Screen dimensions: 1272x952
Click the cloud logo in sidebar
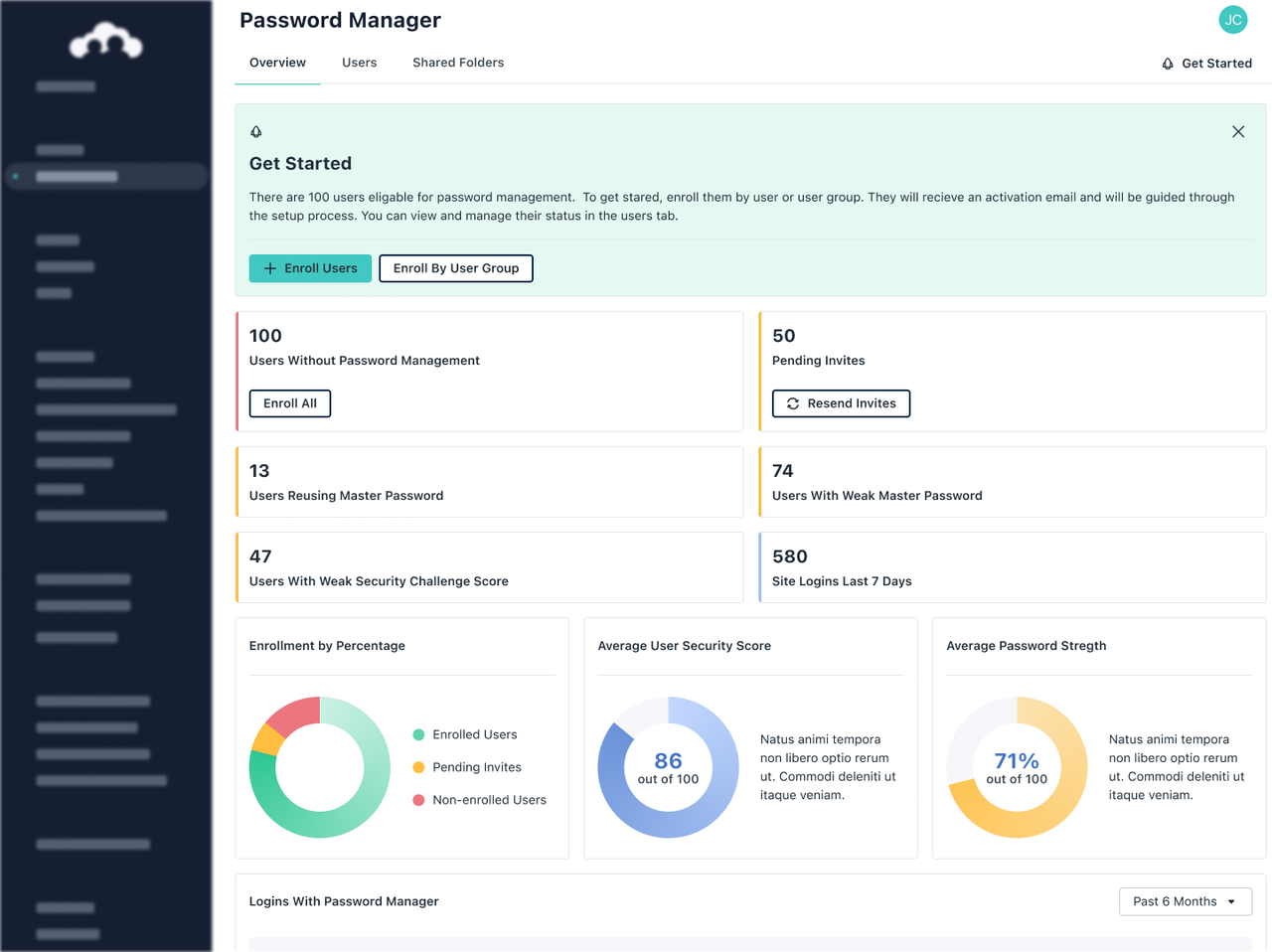tap(105, 42)
